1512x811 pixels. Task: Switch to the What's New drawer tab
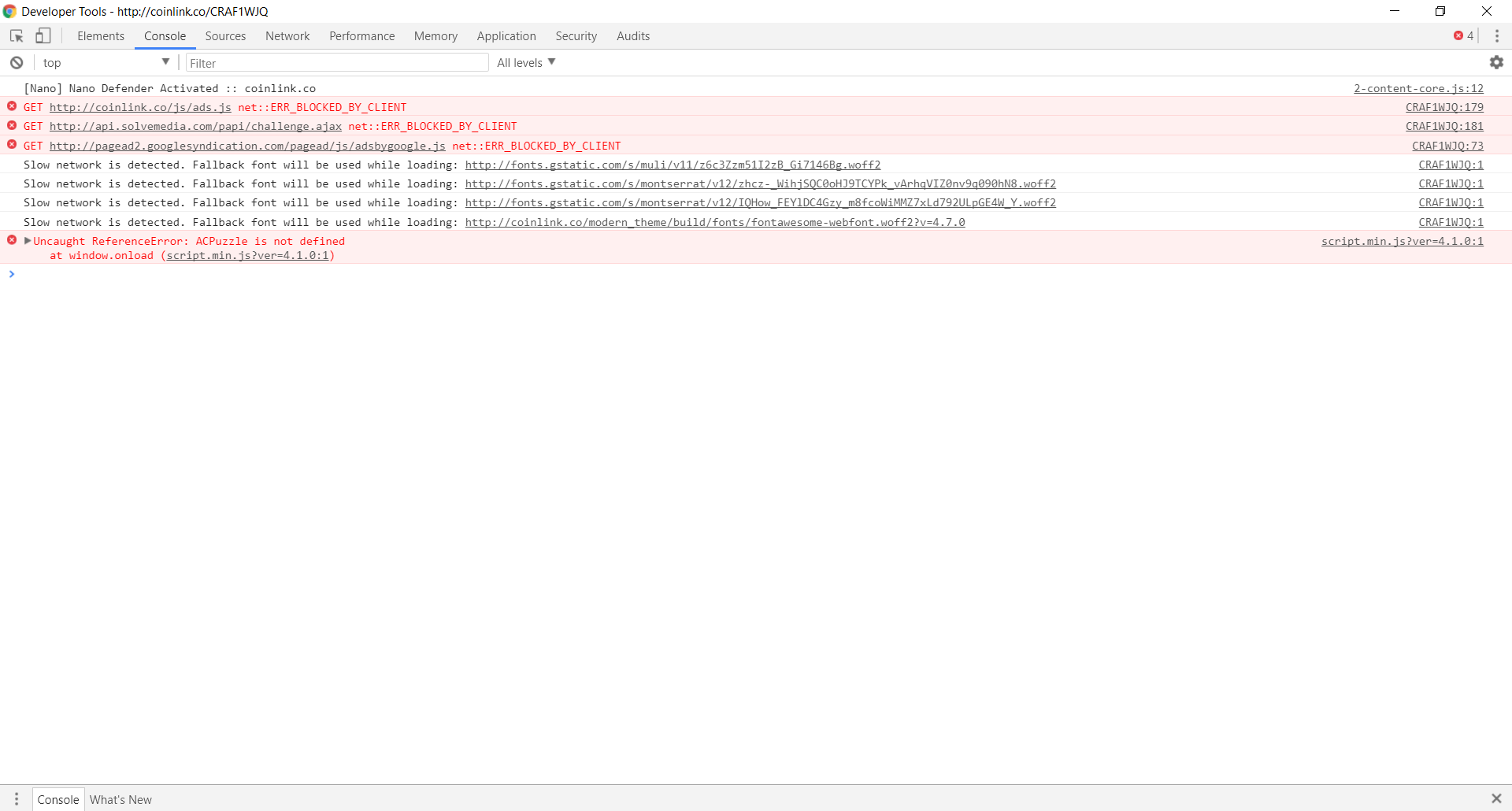coord(120,799)
